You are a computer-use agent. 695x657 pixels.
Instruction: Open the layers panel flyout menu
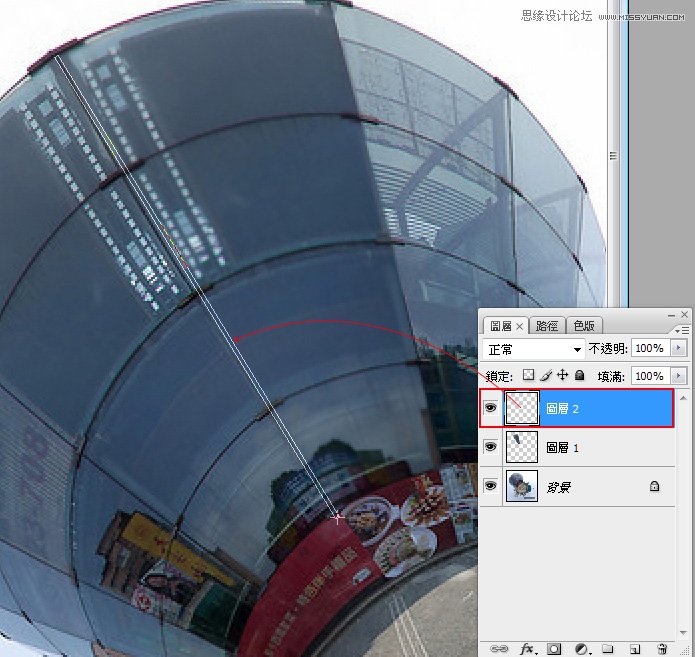[684, 328]
